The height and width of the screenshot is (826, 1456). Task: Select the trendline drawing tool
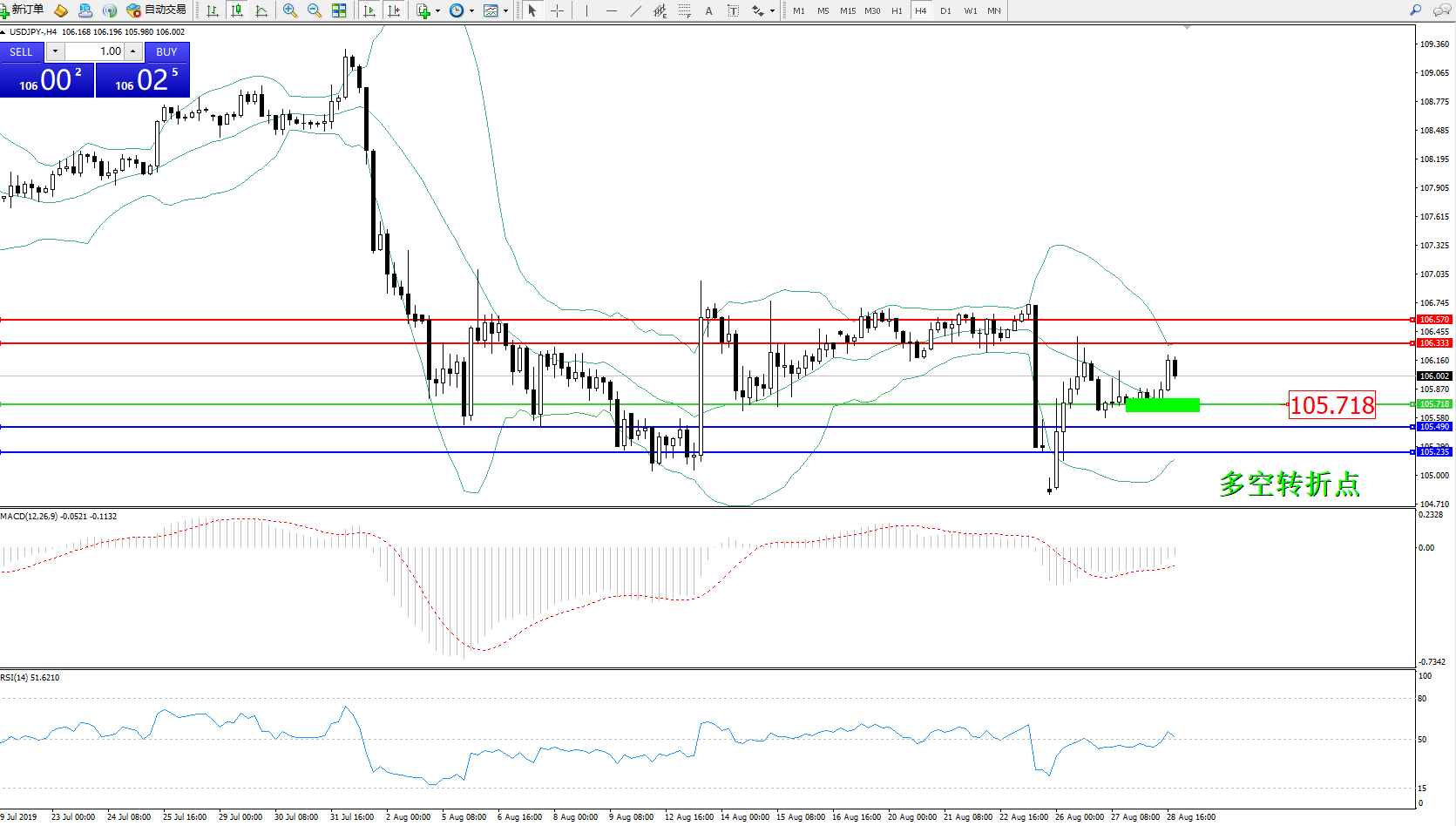pyautogui.click(x=636, y=10)
